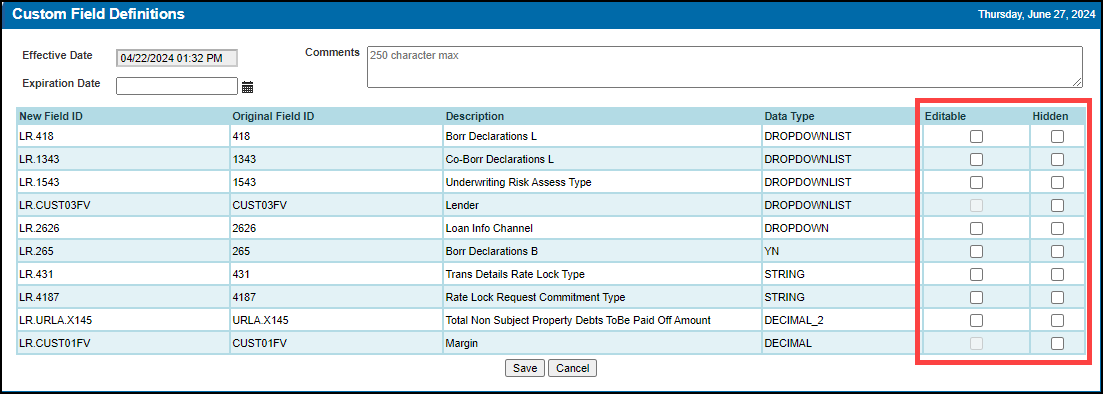Toggle Editable for Co-Borr Declarations L

tap(976, 160)
